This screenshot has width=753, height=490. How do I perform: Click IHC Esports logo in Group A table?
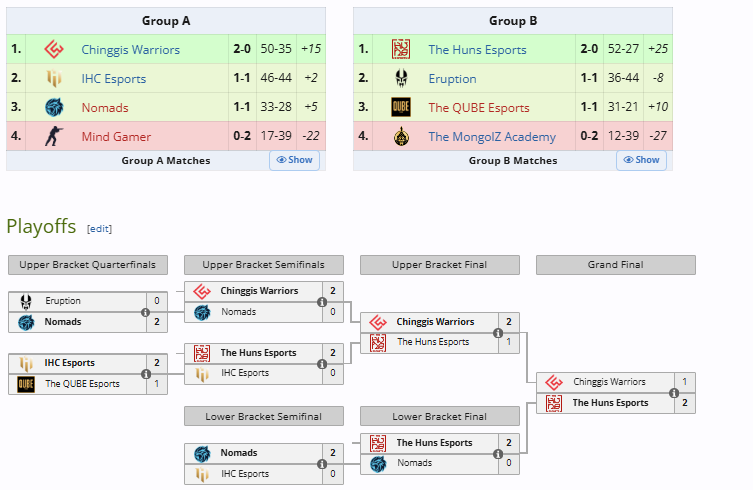click(54, 78)
